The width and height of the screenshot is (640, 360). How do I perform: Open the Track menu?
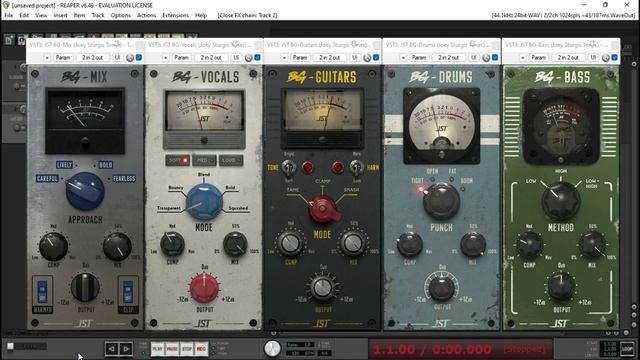[98, 15]
